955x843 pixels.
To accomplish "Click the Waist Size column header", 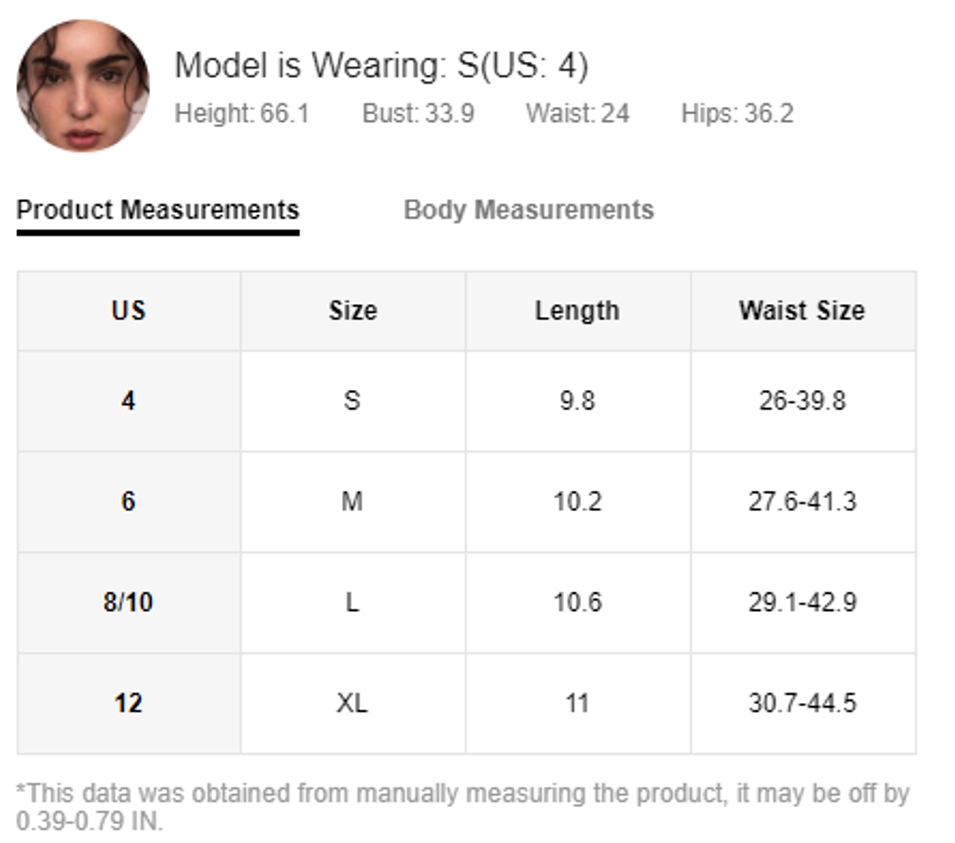I will [x=803, y=311].
